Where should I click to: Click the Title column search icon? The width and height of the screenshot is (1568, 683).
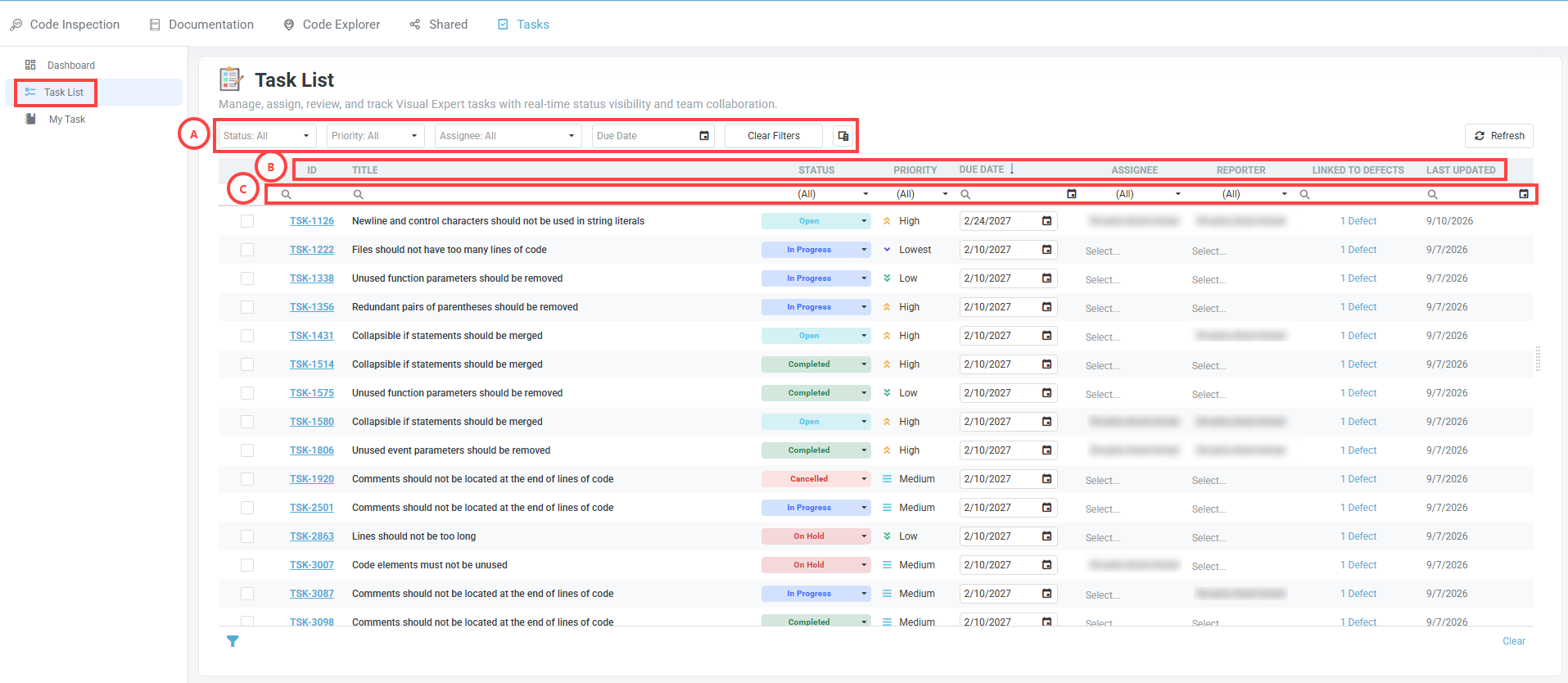[358, 194]
